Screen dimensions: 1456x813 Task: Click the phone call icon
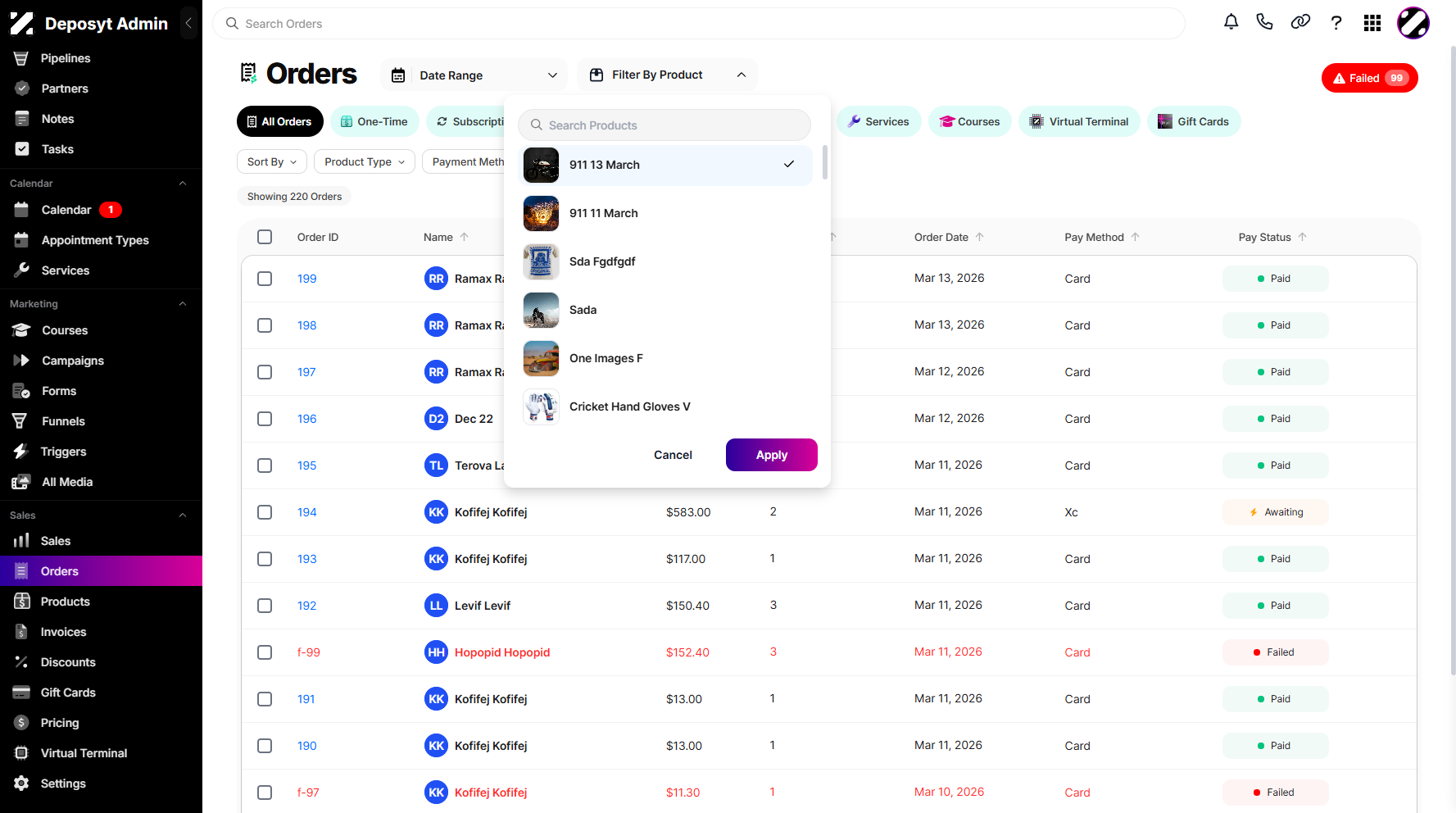pos(1265,22)
